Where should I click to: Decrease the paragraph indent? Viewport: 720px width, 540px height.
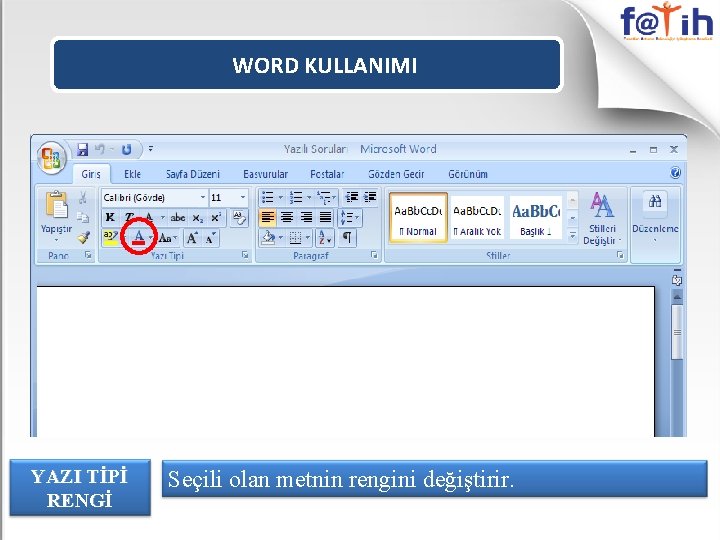352,197
